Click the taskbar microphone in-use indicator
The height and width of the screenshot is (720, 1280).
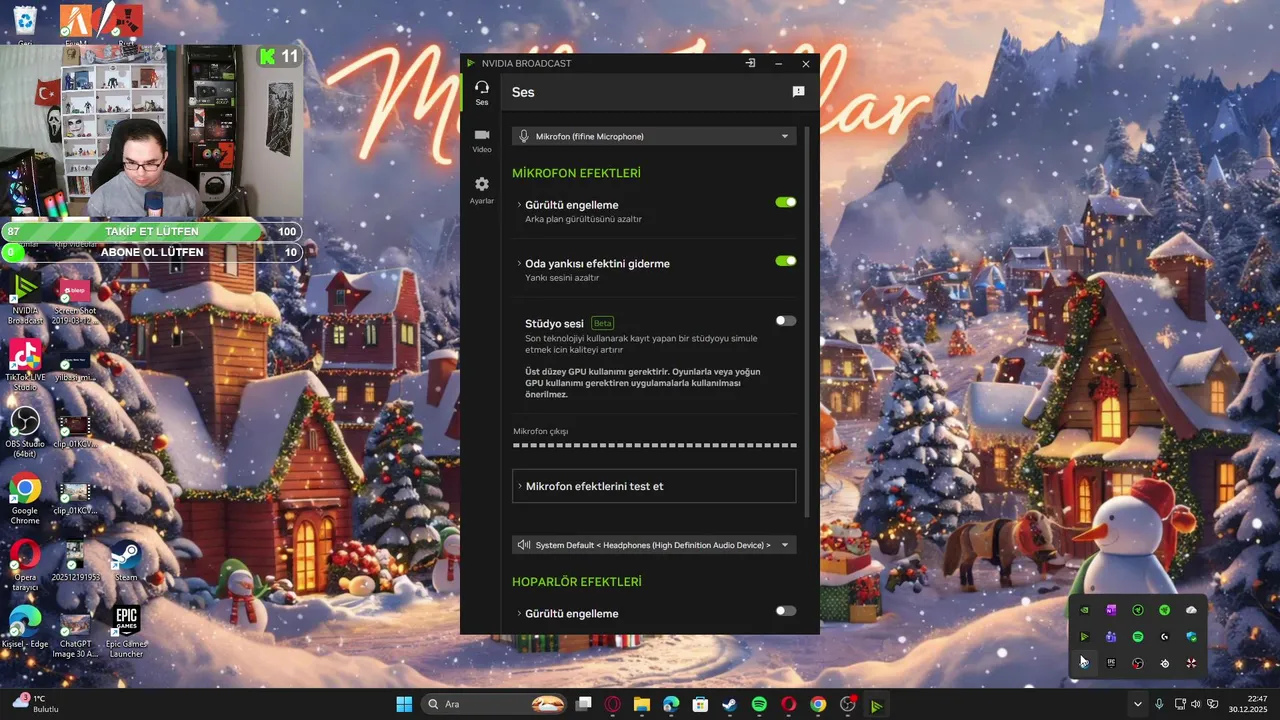pos(1159,704)
